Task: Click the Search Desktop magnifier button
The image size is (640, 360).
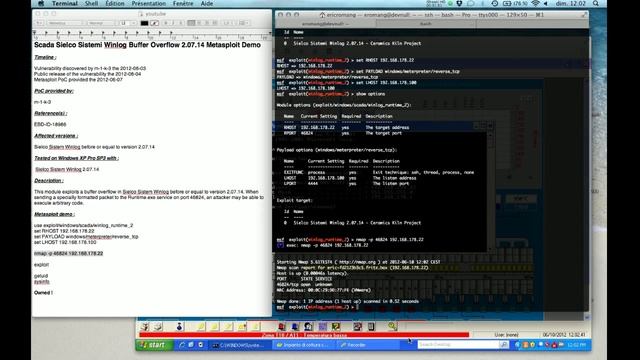Action: tap(504, 345)
